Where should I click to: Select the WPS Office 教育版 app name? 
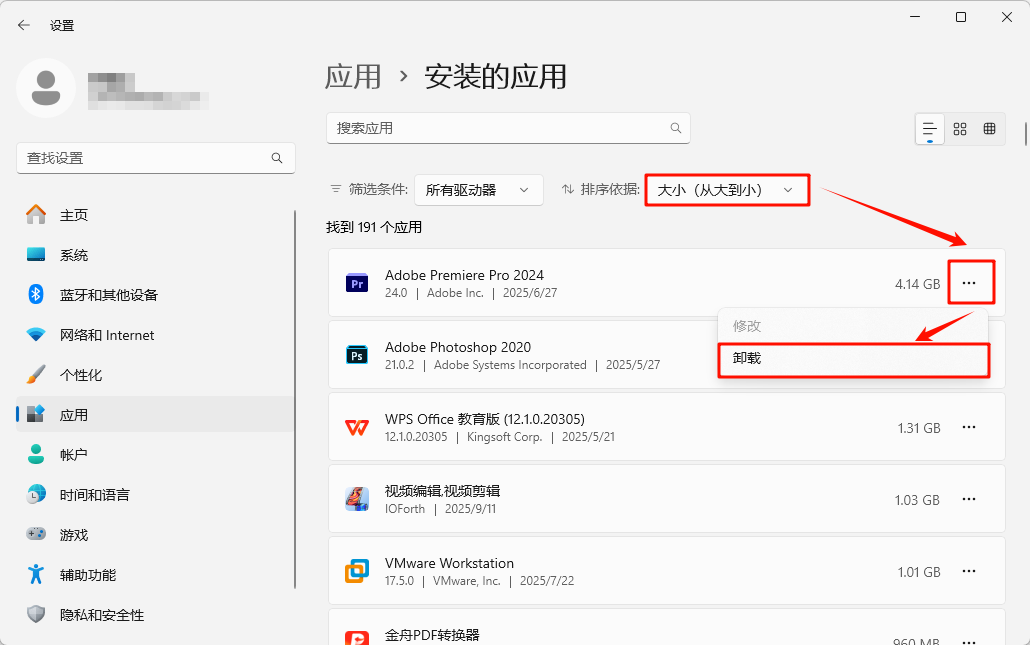click(485, 419)
